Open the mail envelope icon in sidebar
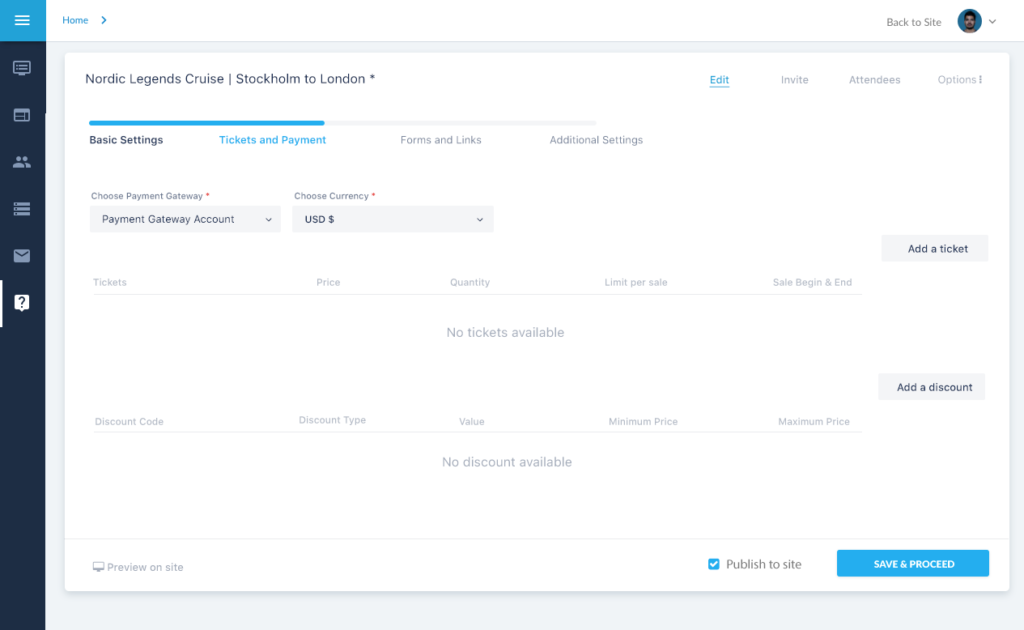 pos(22,256)
